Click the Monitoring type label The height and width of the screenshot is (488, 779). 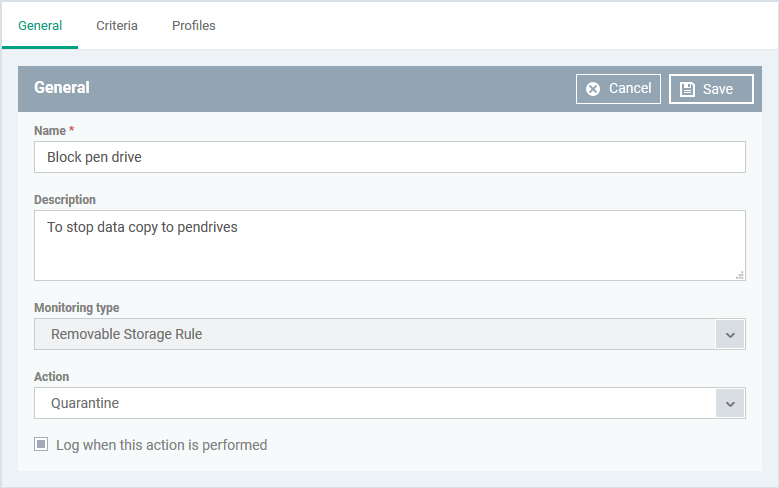coord(77,308)
